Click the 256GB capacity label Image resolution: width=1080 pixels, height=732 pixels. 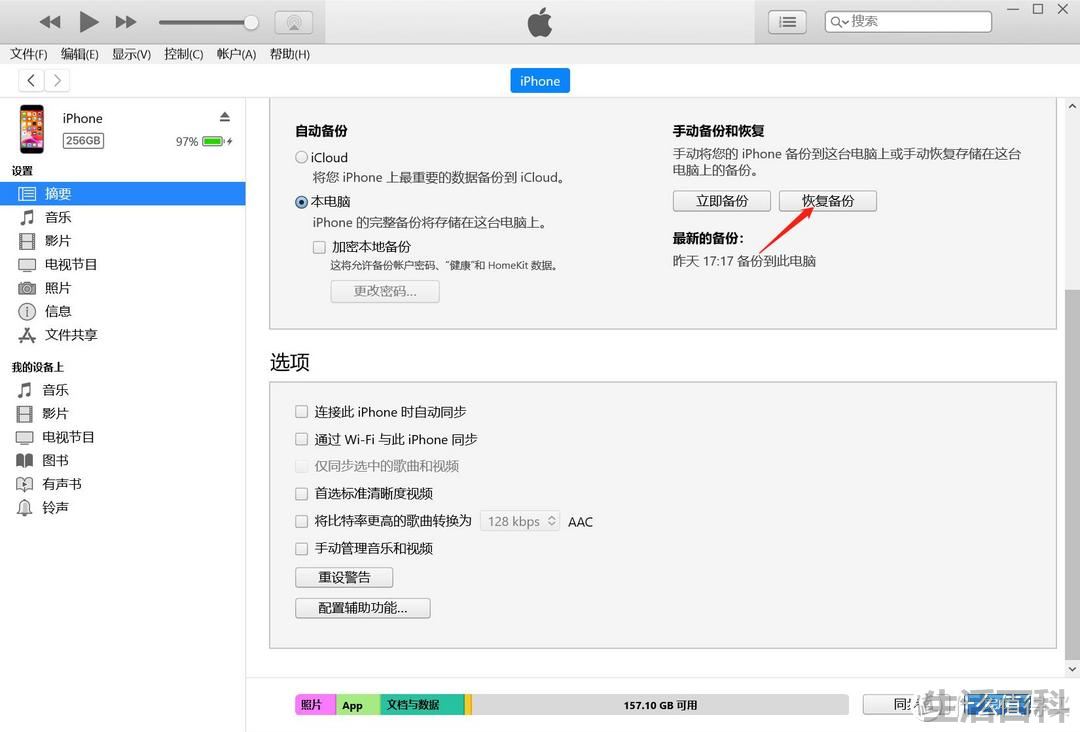pyautogui.click(x=83, y=140)
